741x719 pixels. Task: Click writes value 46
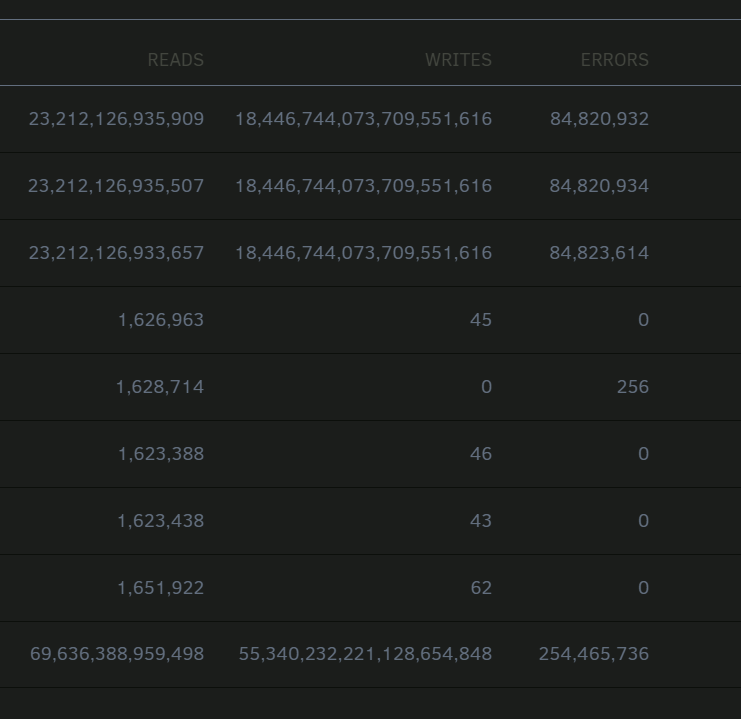point(481,454)
